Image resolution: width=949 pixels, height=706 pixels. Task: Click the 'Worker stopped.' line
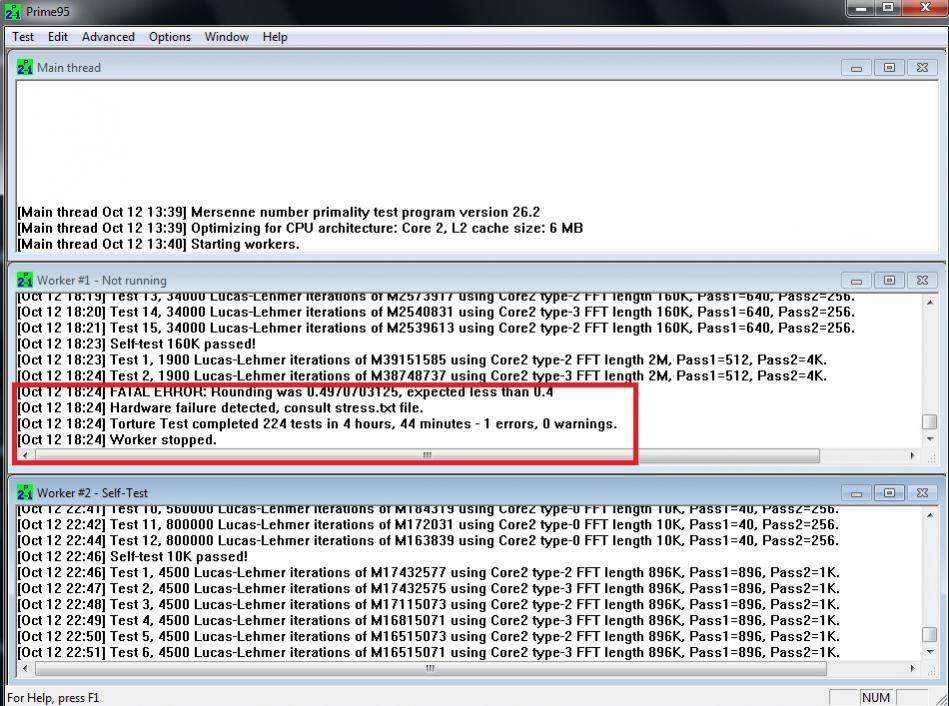tap(117, 440)
